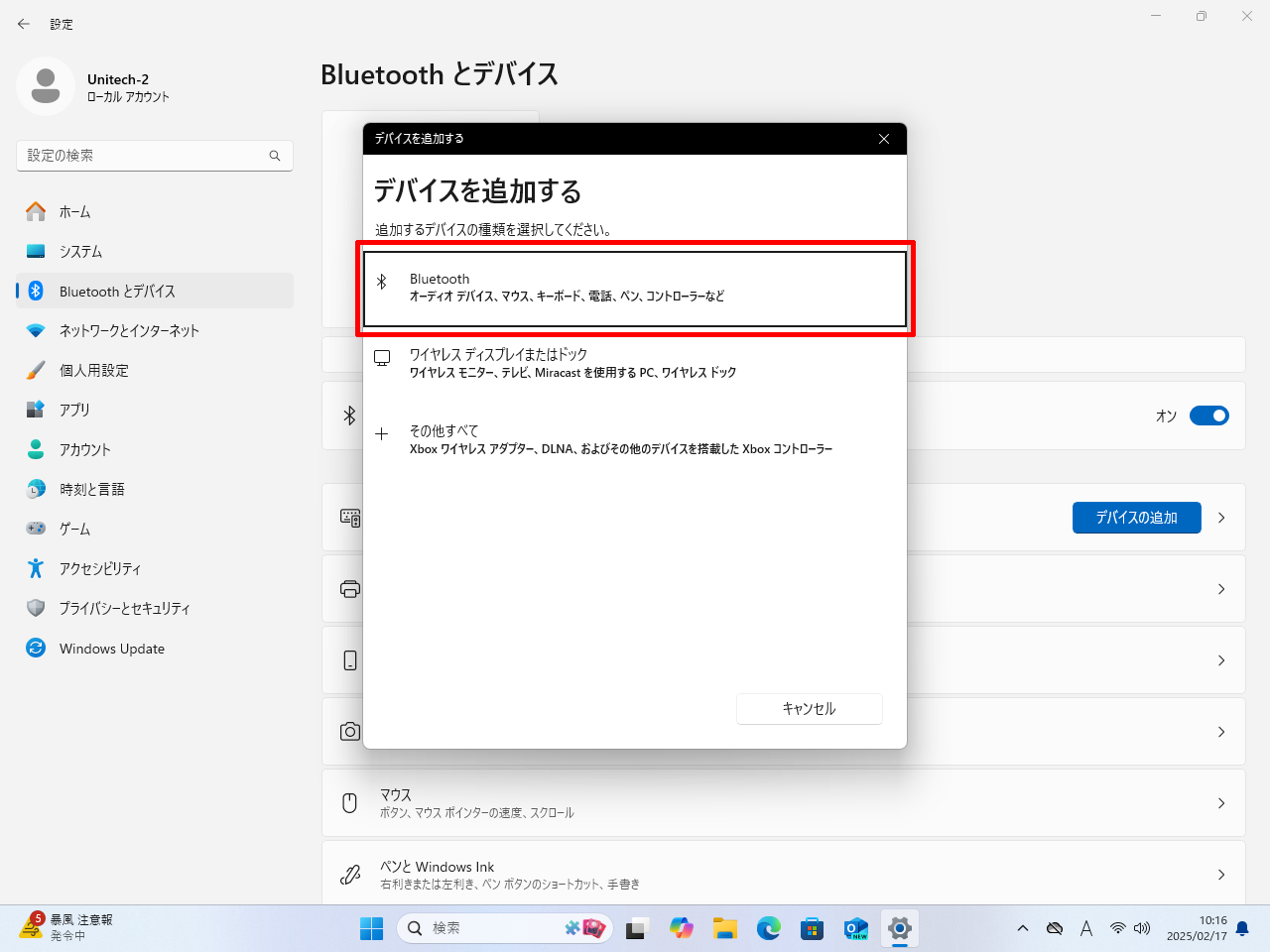Click the Settings gear in taskbar
Screen dimensions: 1270x952
[900, 928]
